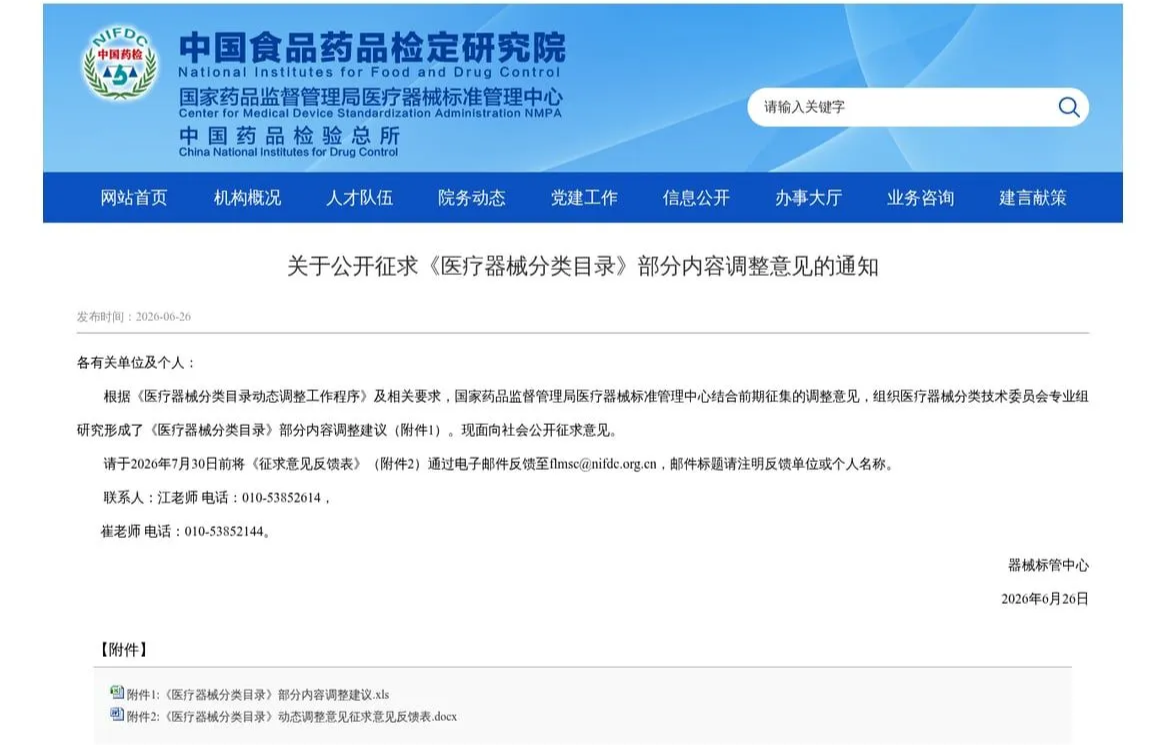This screenshot has width=1166, height=745.
Task: Click the 中国食品药品检定研究院 header title
Action: (x=372, y=48)
